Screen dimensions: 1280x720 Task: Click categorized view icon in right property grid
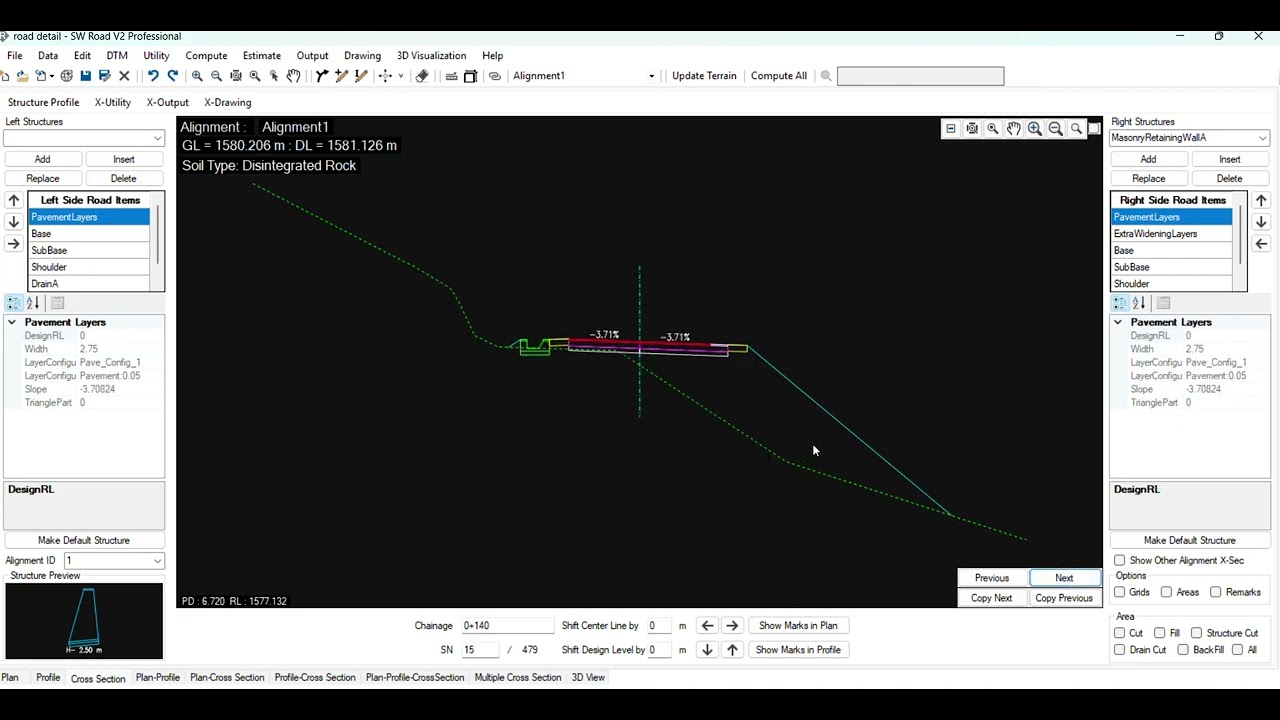point(1120,303)
